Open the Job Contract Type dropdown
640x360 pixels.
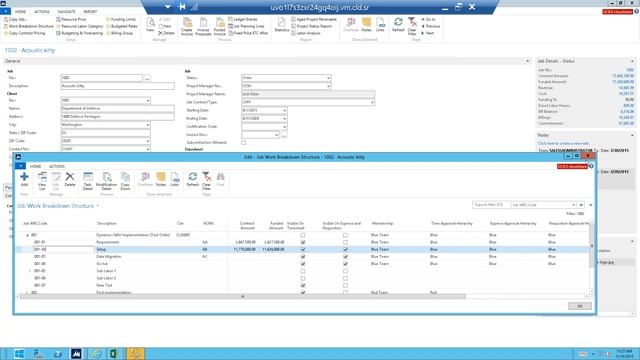coord(372,102)
